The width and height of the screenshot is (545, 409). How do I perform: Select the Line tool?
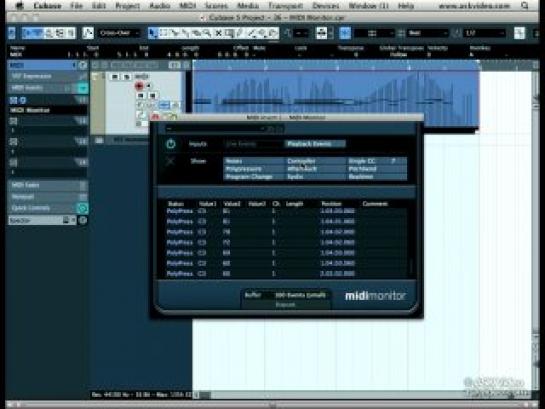pyautogui.click(x=251, y=33)
